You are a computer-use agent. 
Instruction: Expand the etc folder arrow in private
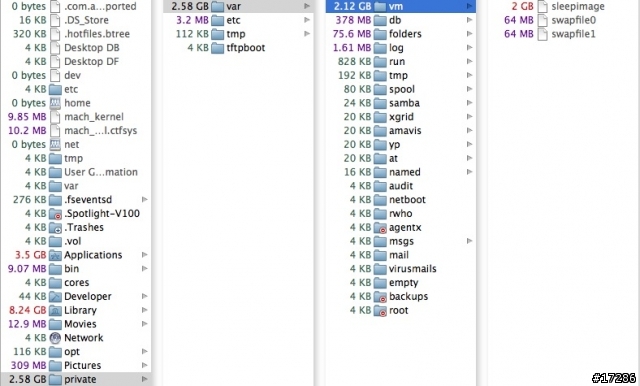tap(307, 20)
